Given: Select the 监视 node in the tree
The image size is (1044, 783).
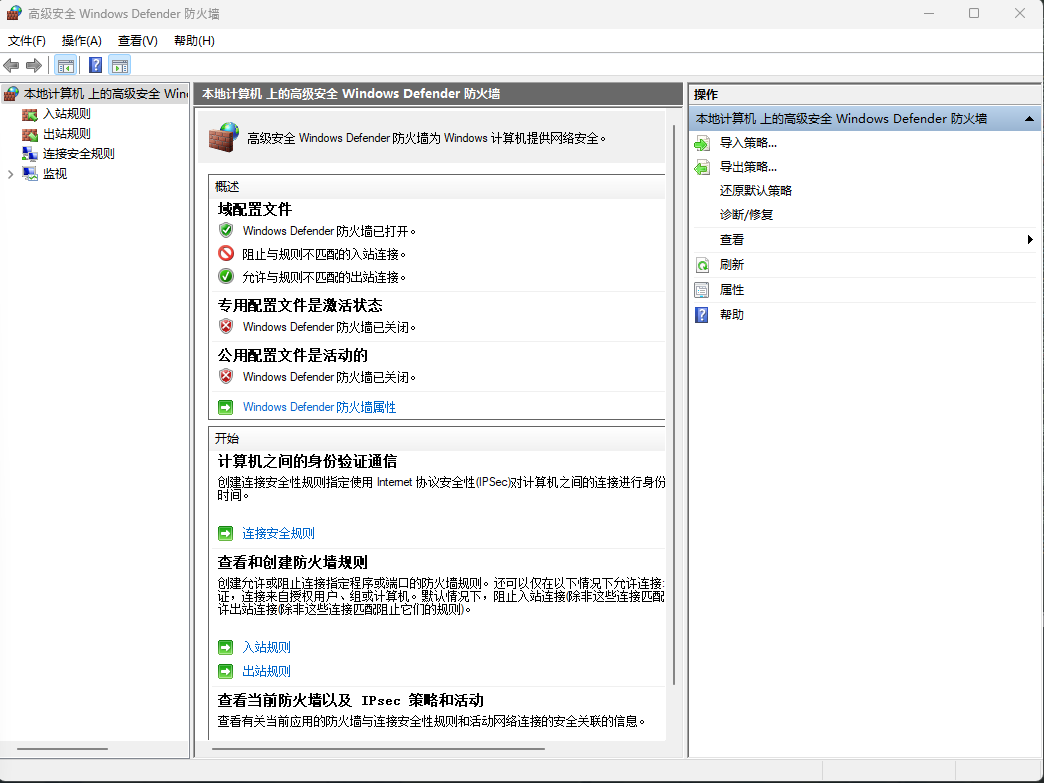Looking at the screenshot, I should tap(55, 174).
